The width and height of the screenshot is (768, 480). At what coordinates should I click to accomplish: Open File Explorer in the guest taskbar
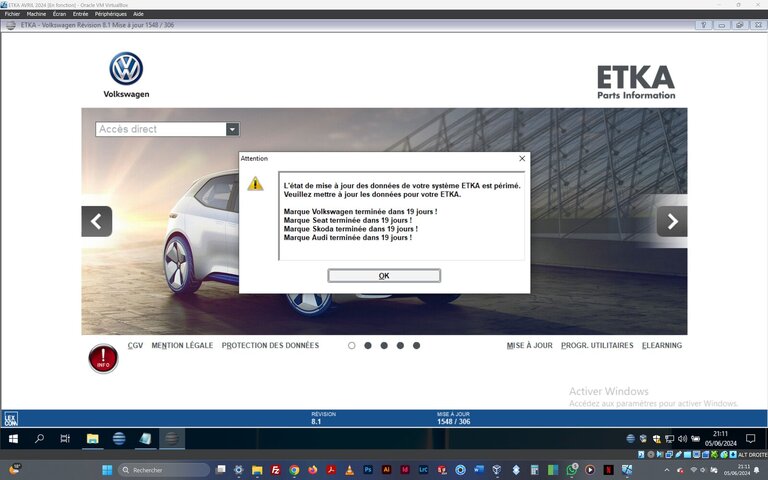(x=93, y=438)
